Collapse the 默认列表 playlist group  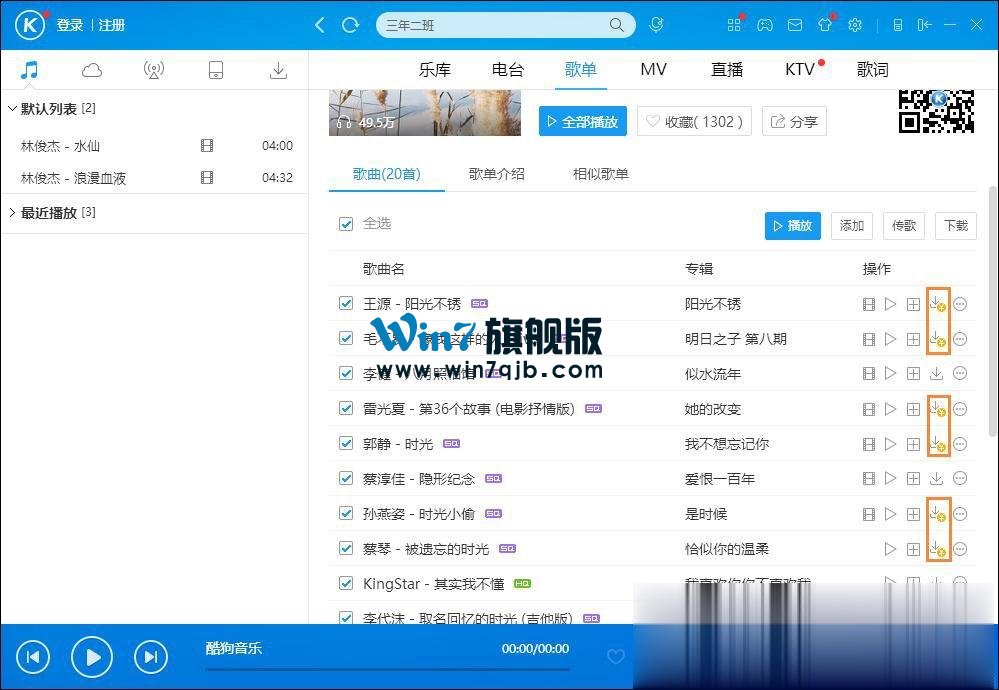pos(12,108)
